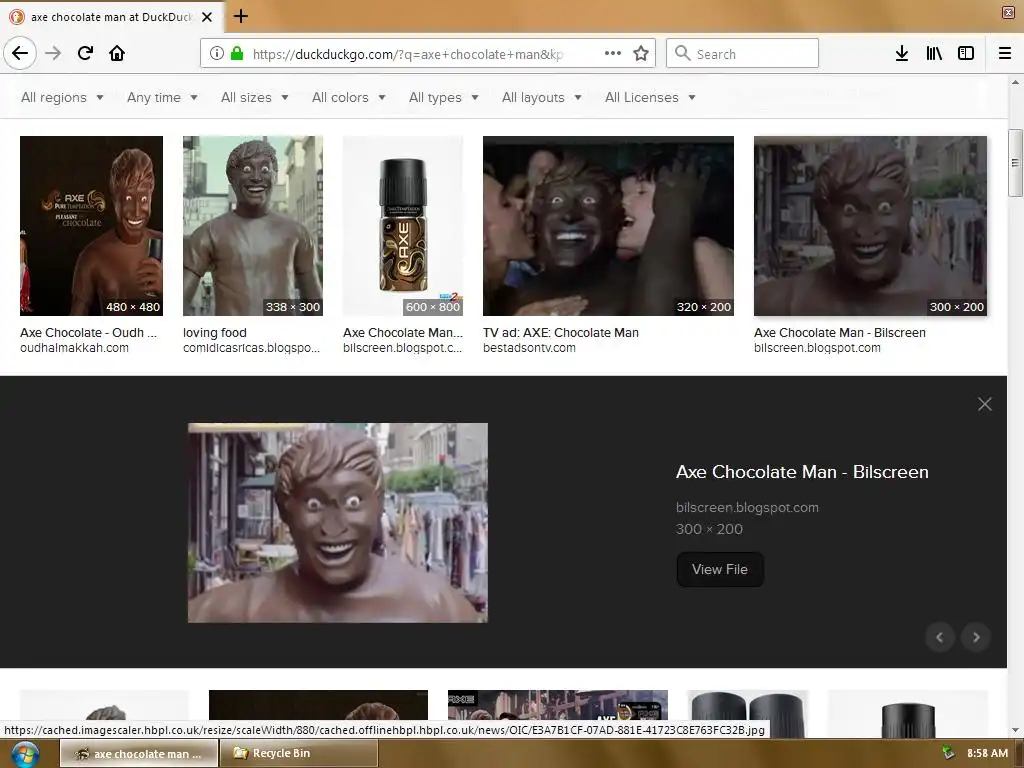Bookmark this page with the star
1024x768 pixels.
click(641, 54)
